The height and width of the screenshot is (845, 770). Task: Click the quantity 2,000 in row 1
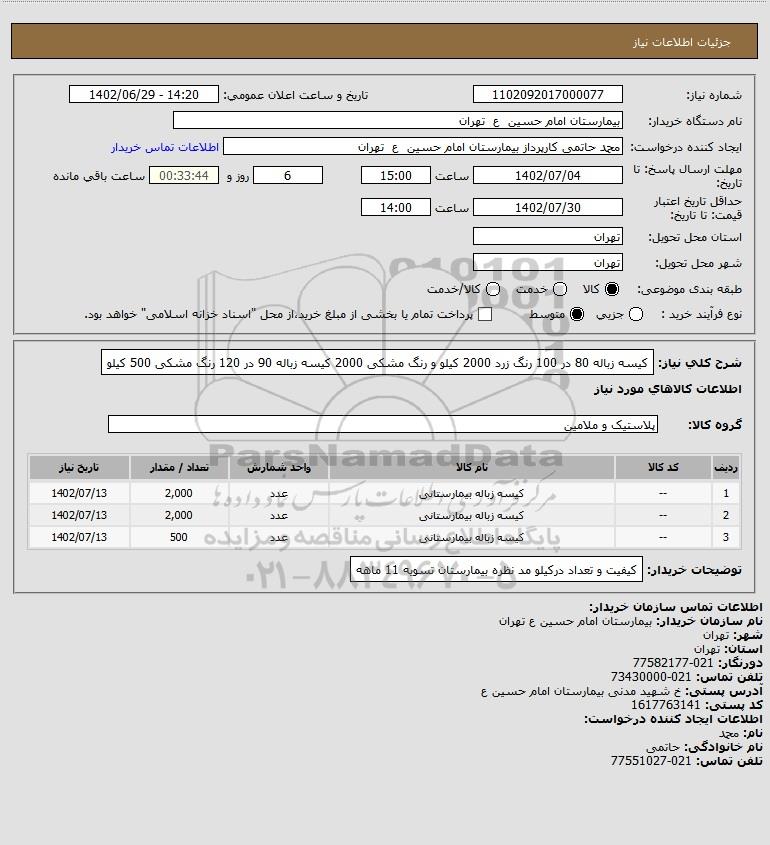pos(178,493)
